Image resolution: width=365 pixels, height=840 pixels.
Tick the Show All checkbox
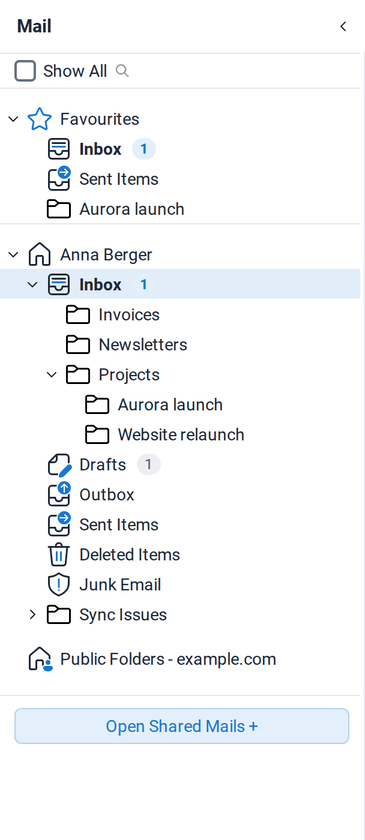point(25,71)
